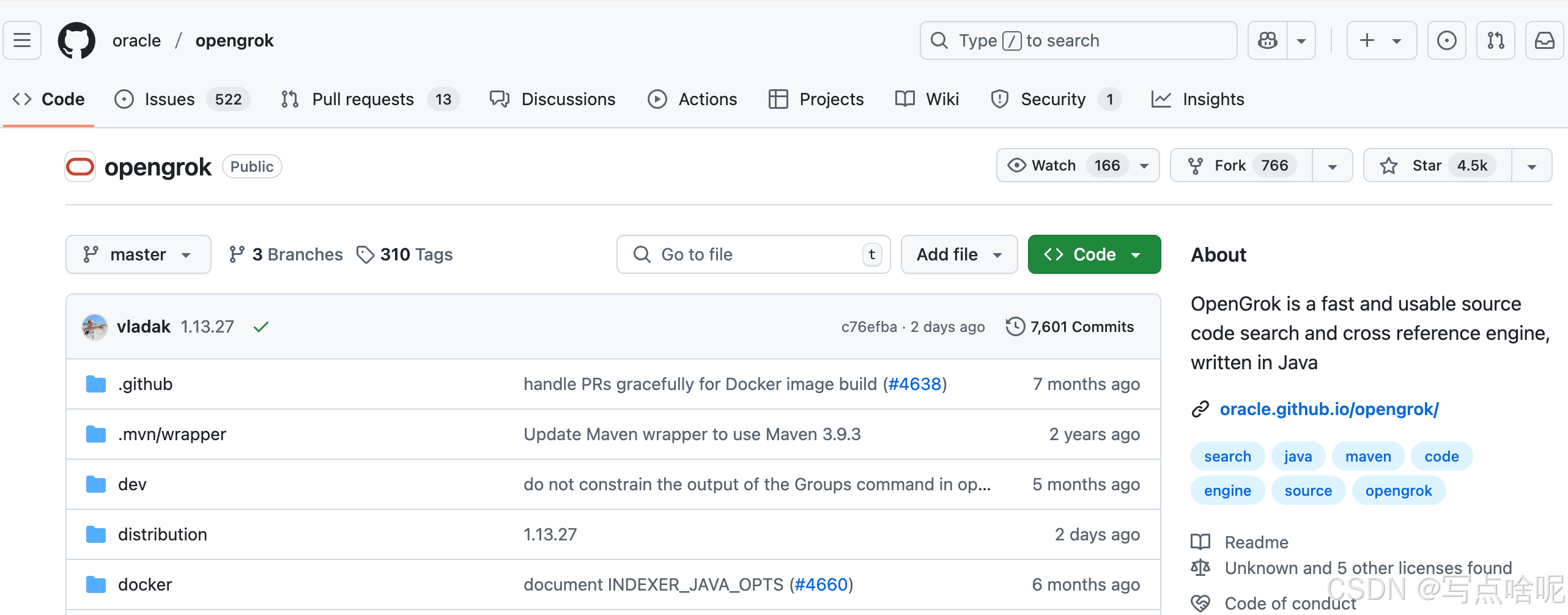Open the pull requests icon in header

pos(1495,40)
